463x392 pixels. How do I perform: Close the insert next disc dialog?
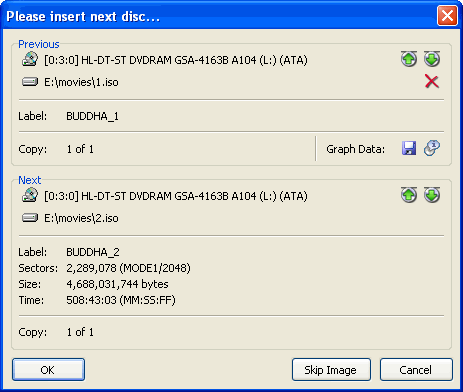point(447,16)
